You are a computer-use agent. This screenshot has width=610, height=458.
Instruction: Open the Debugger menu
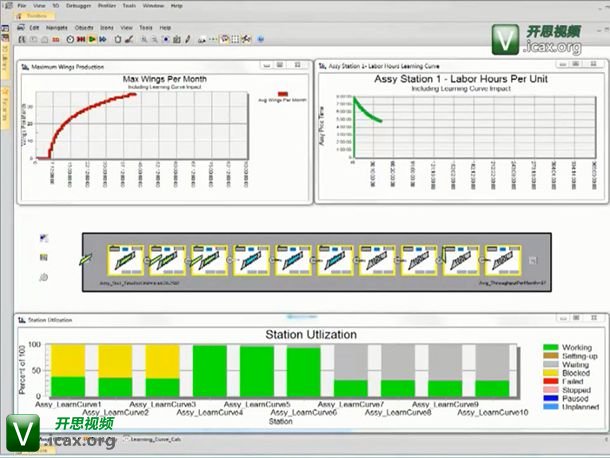78,6
